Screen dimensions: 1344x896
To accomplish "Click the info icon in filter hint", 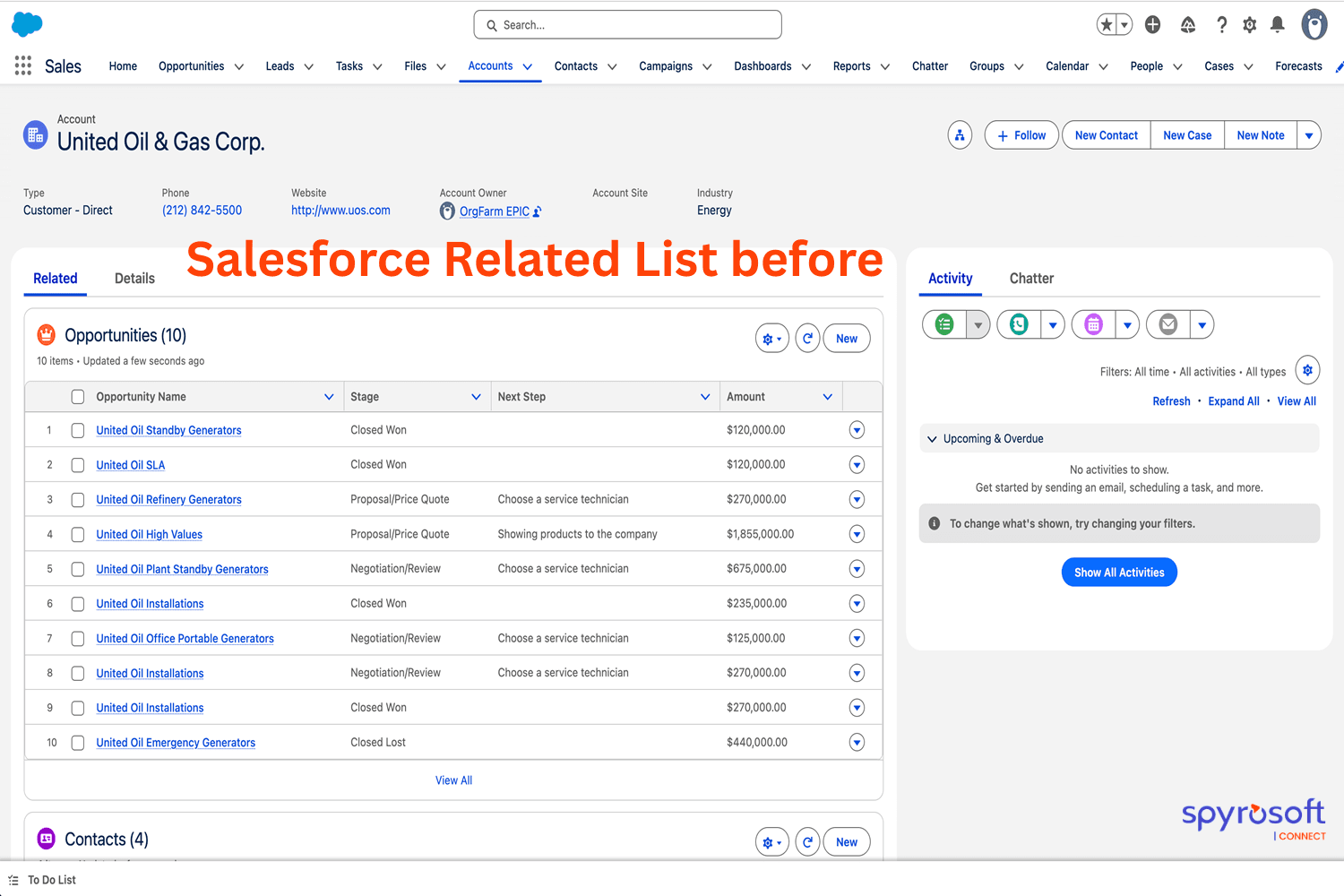I will (935, 523).
